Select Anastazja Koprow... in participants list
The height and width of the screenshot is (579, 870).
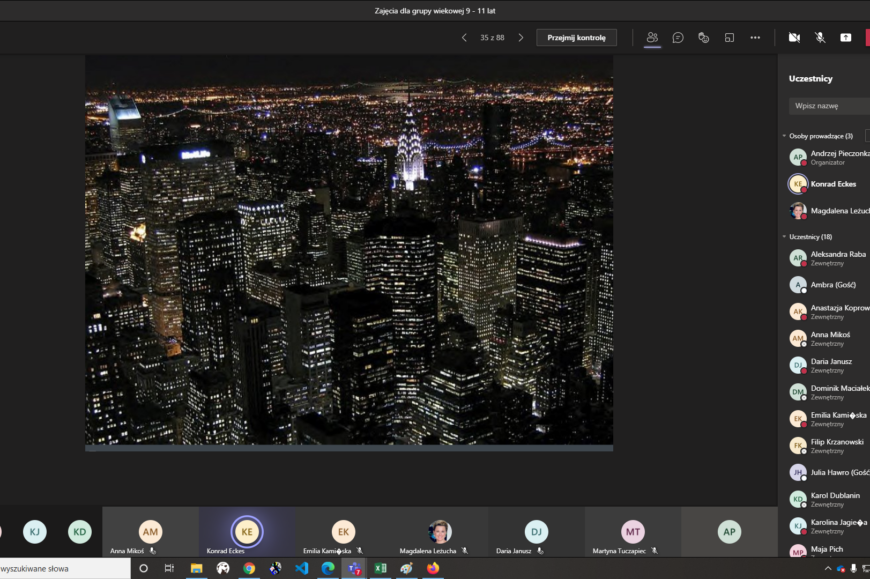pyautogui.click(x=829, y=312)
